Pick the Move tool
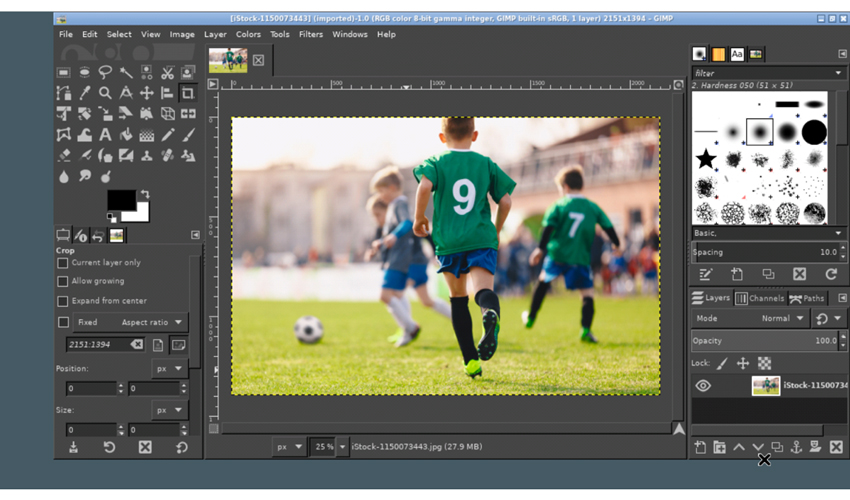Viewport: 850px width, 500px height. point(147,93)
